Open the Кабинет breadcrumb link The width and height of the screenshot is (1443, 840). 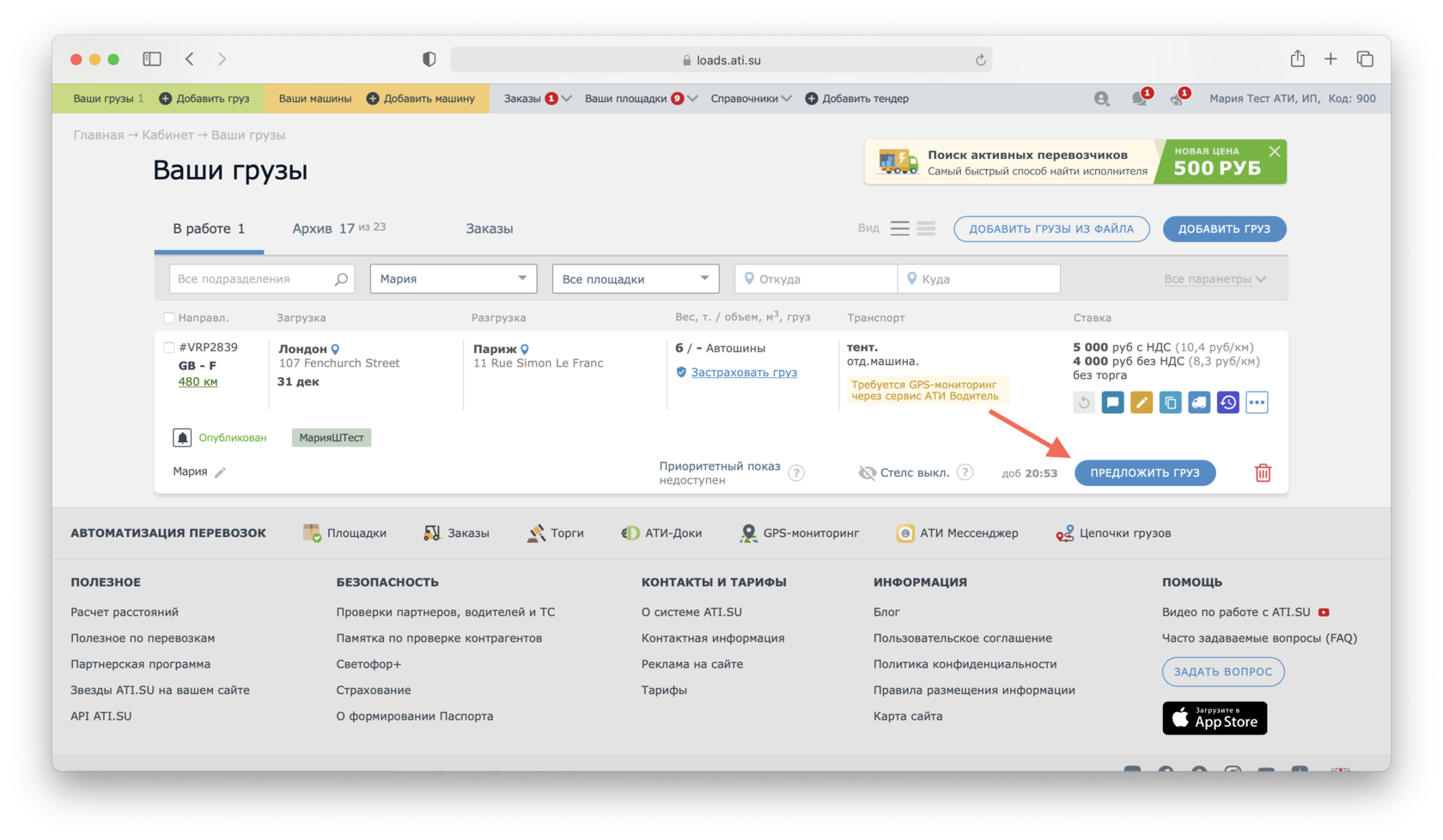(x=167, y=135)
